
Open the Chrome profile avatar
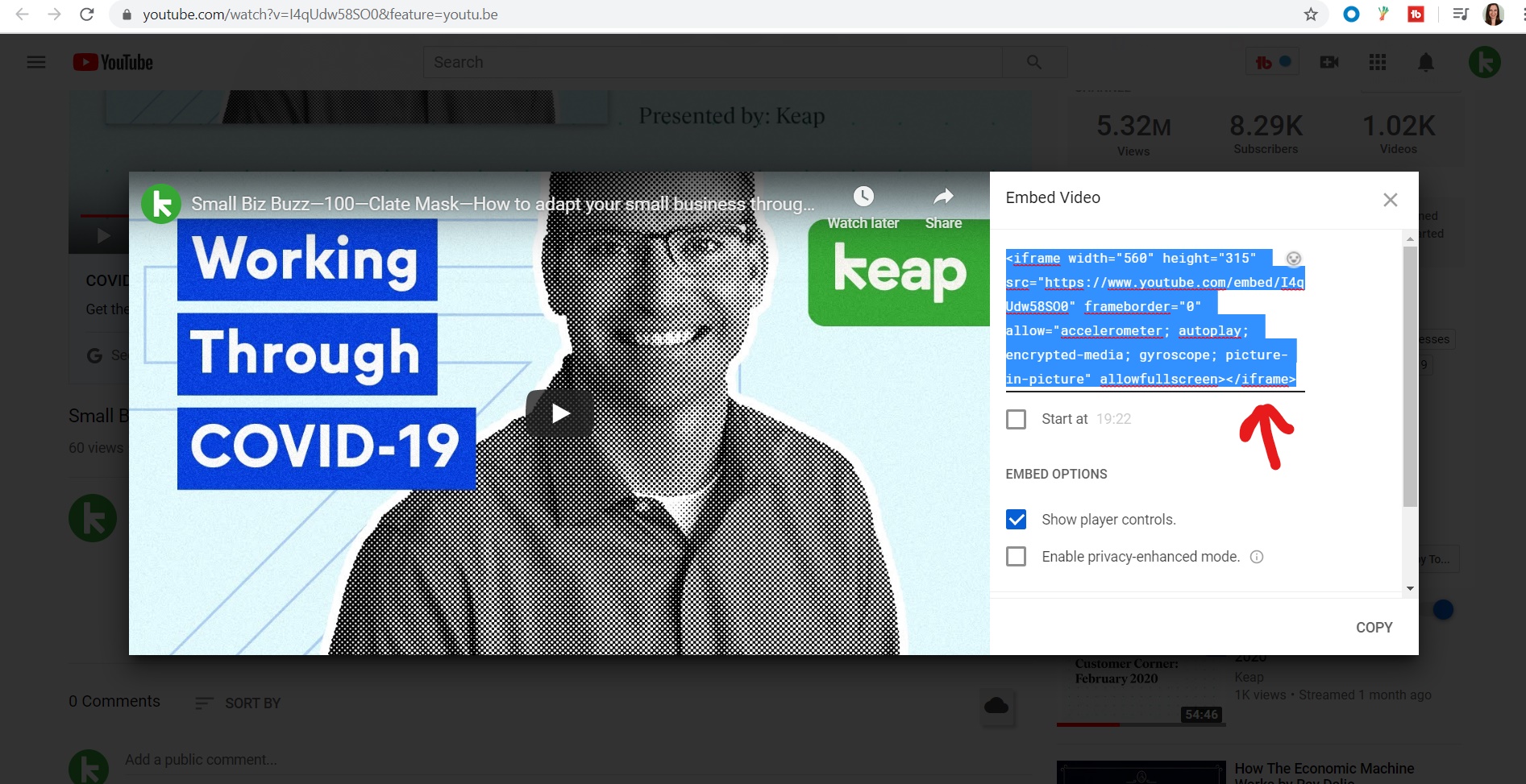pos(1493,14)
